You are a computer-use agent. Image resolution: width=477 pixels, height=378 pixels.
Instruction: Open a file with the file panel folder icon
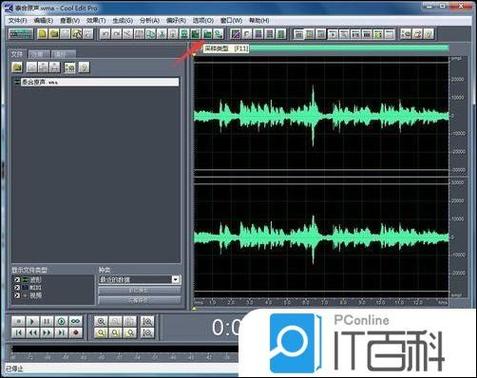17,67
